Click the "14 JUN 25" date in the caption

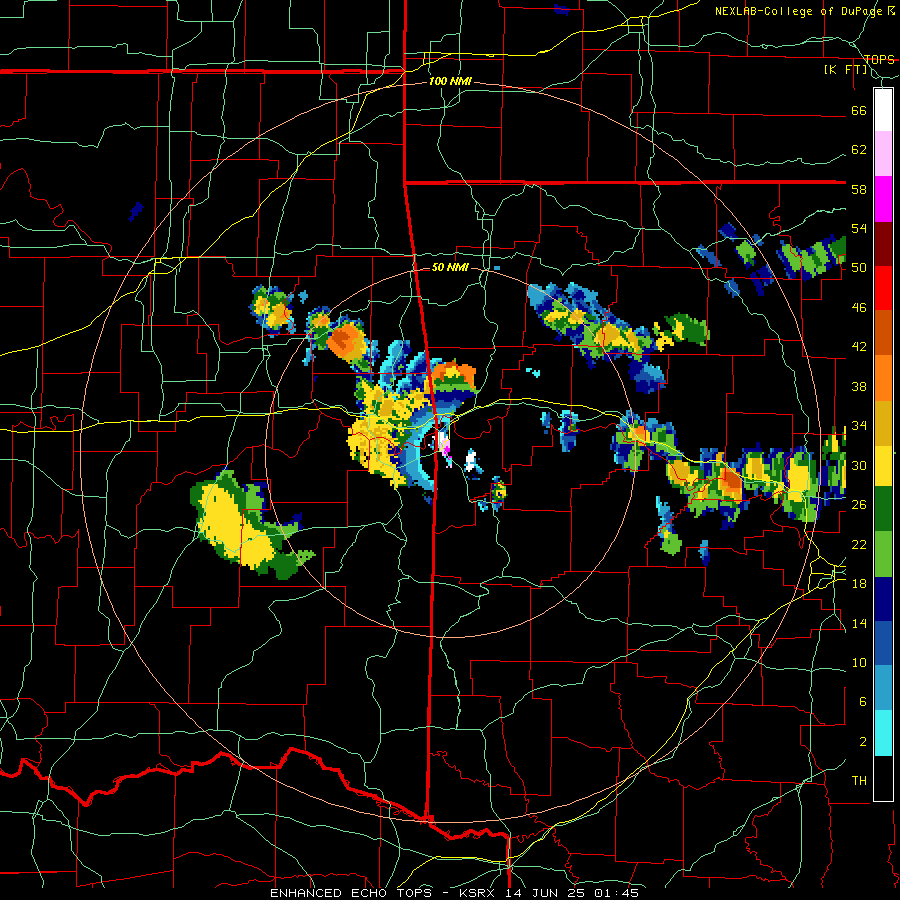545,893
